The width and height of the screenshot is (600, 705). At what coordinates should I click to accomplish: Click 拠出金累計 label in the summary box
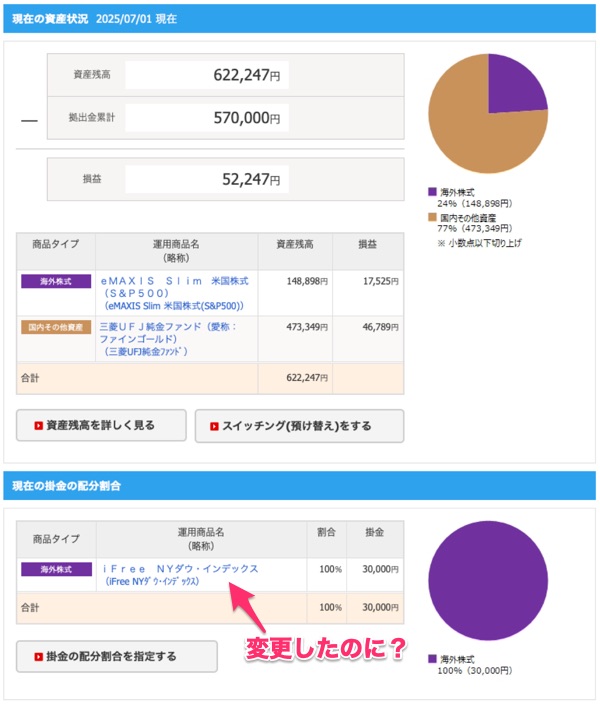tap(92, 118)
